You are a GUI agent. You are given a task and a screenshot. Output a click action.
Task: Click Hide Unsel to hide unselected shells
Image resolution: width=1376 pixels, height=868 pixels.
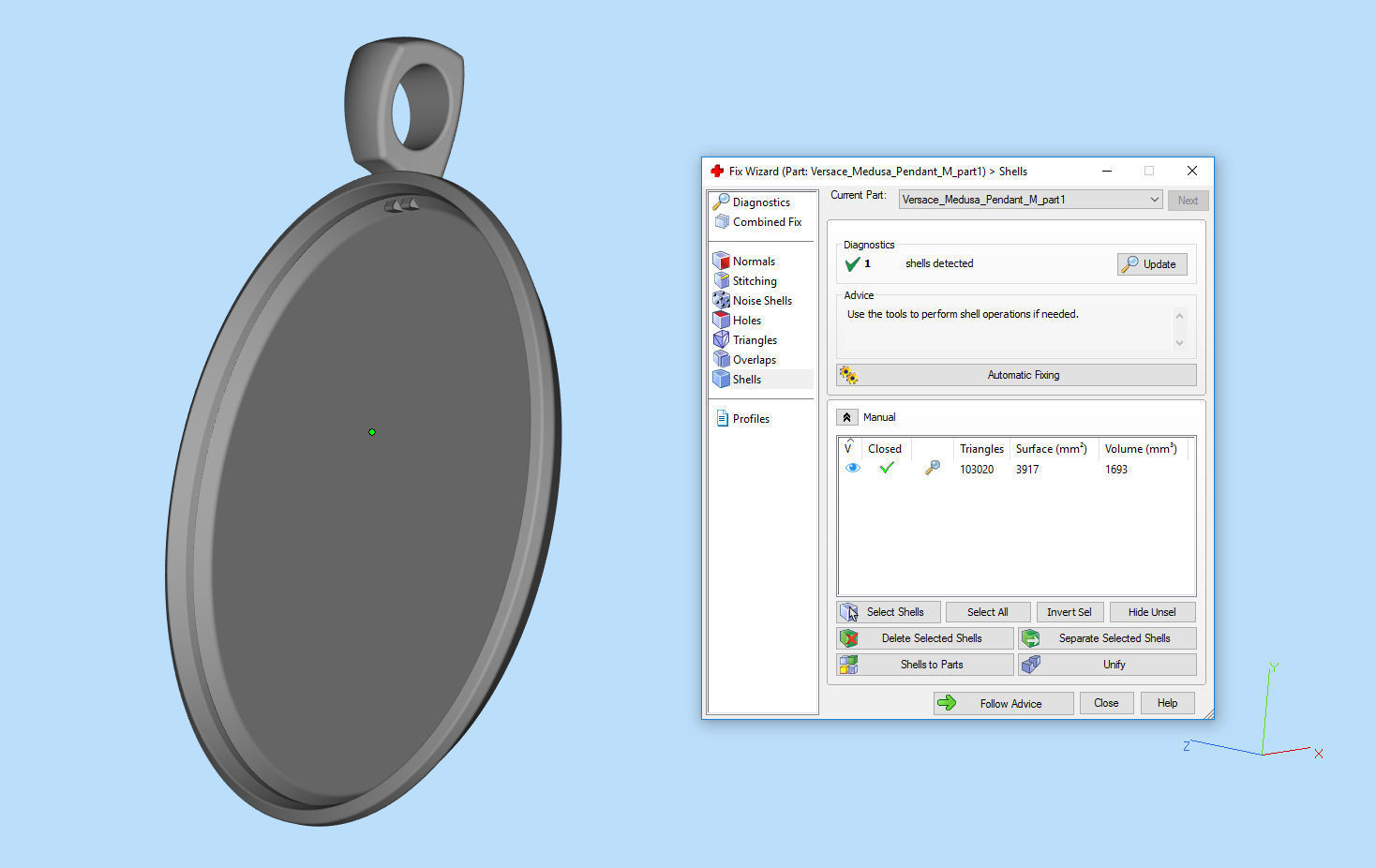tap(1152, 612)
